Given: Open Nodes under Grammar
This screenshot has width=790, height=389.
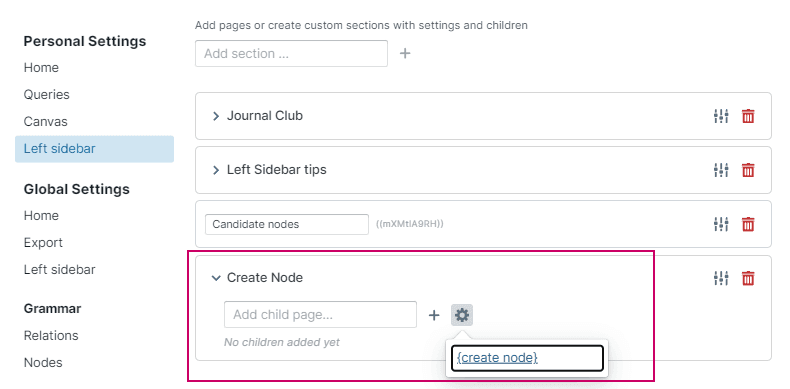Looking at the screenshot, I should tap(43, 363).
